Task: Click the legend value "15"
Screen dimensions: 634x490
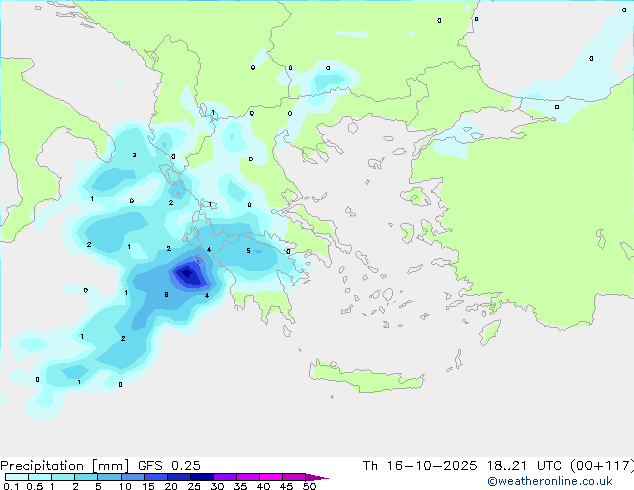Action: 148,486
